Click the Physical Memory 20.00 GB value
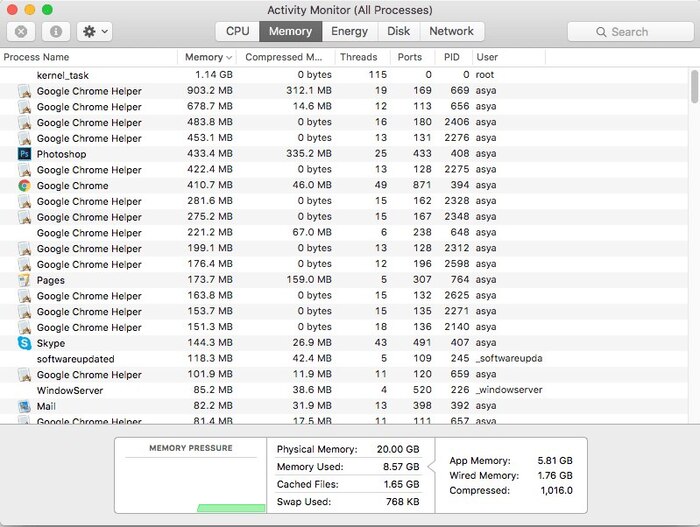The width and height of the screenshot is (700, 527). click(x=398, y=449)
